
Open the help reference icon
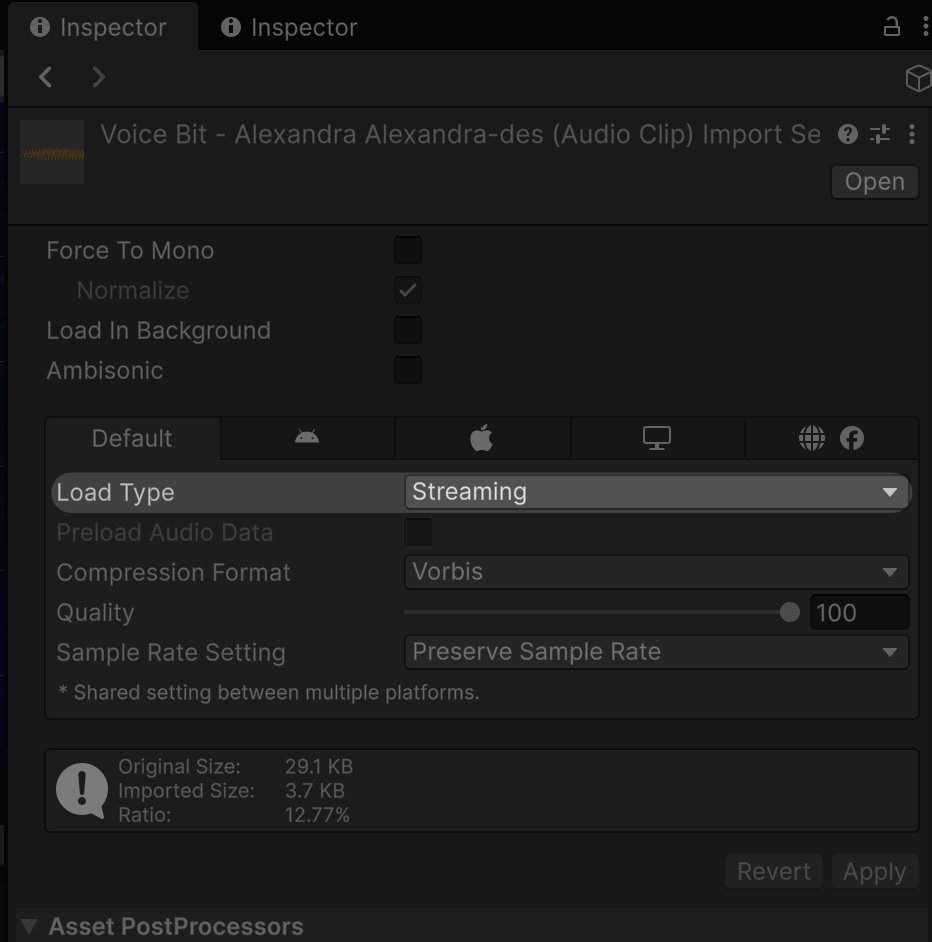pyautogui.click(x=848, y=134)
